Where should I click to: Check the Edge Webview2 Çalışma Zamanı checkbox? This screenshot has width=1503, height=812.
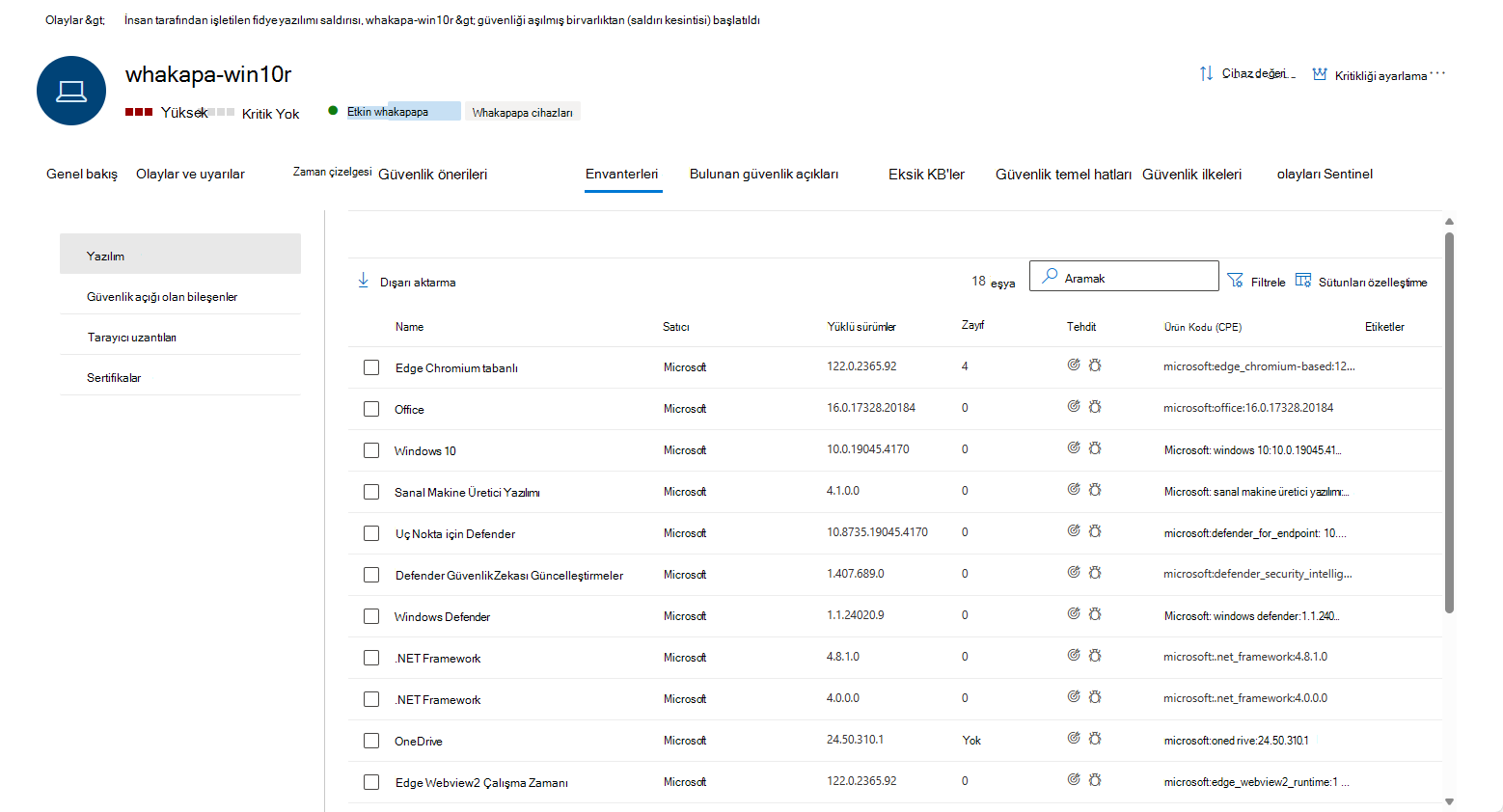pyautogui.click(x=371, y=782)
